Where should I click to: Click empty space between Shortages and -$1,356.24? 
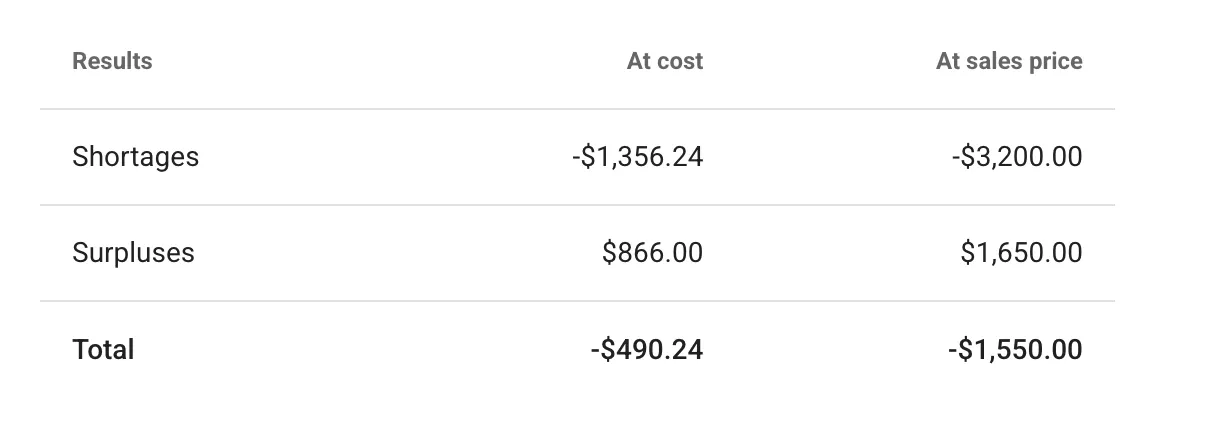click(385, 157)
